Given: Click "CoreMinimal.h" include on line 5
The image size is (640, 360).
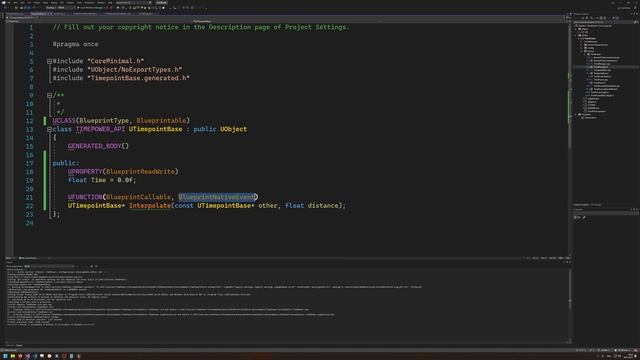Looking at the screenshot, I should click(116, 61).
